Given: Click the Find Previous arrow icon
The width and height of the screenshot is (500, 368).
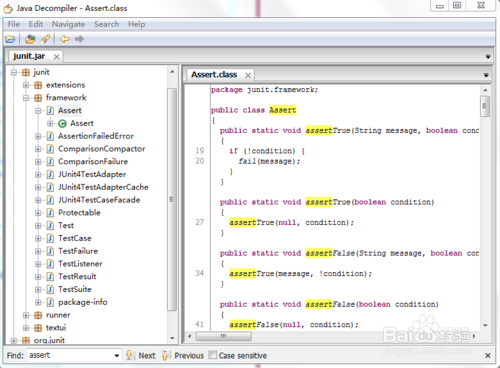Looking at the screenshot, I should (166, 355).
